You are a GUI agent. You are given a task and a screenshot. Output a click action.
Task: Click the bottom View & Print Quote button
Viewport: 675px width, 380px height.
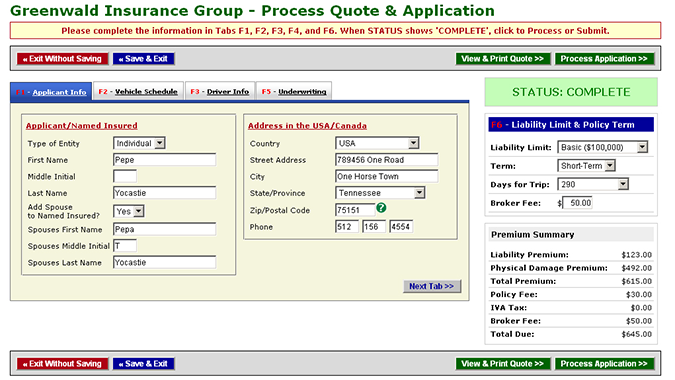(x=503, y=364)
